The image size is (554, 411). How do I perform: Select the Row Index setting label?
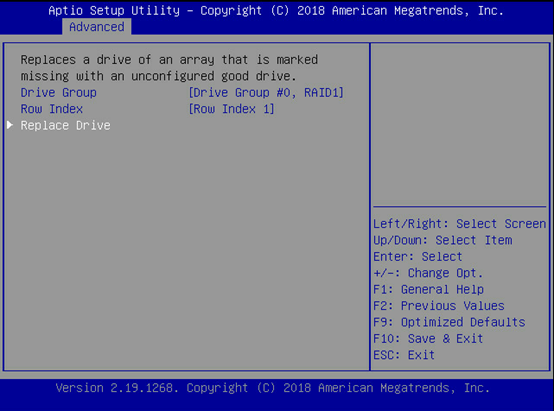[x=52, y=109]
